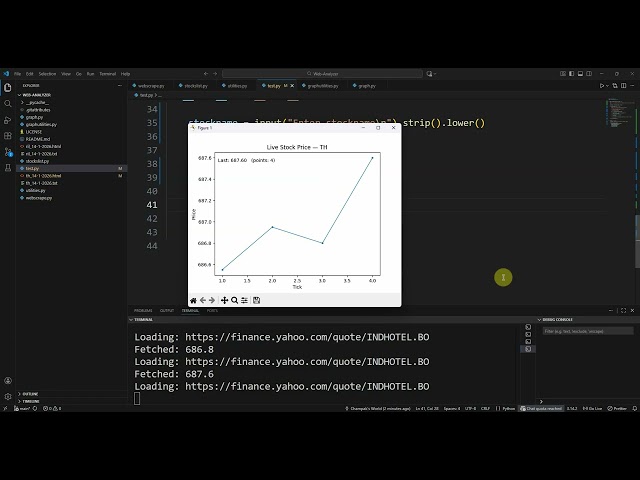Go back with title bar arrow
The image size is (640, 480).
206,74
